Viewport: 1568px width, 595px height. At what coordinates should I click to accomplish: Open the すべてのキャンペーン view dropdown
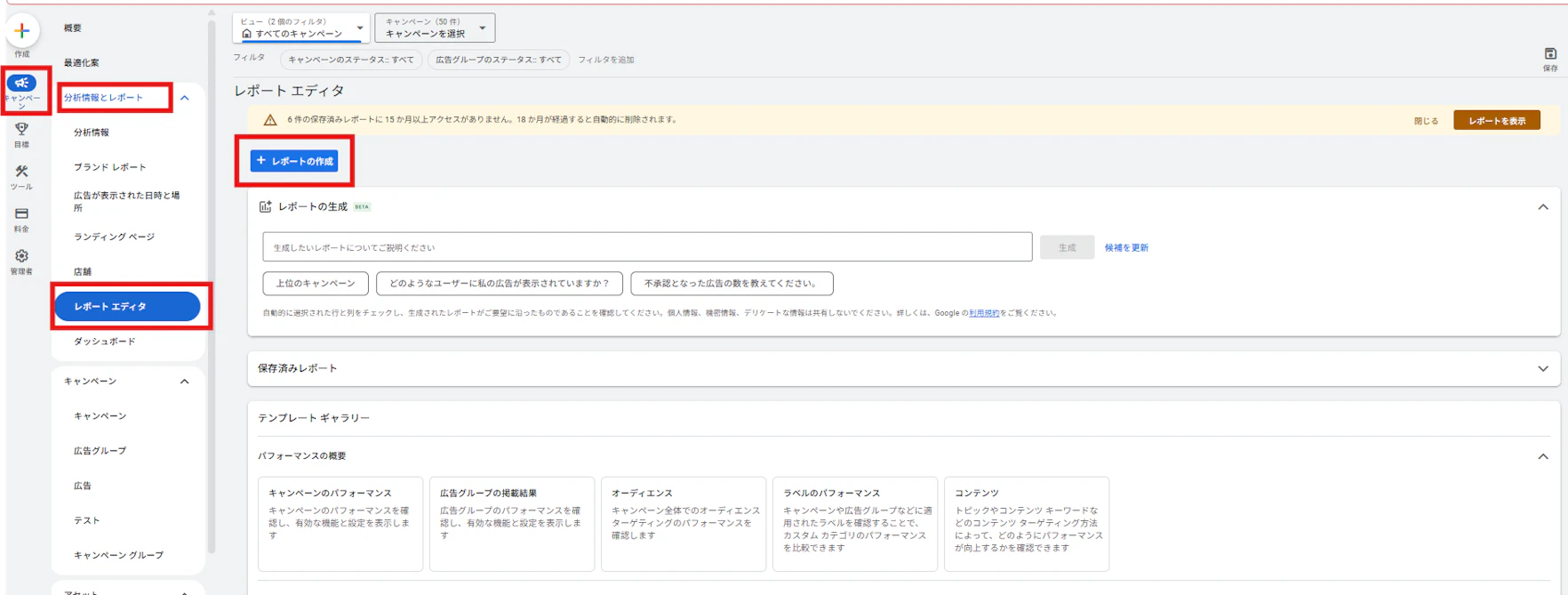click(301, 28)
